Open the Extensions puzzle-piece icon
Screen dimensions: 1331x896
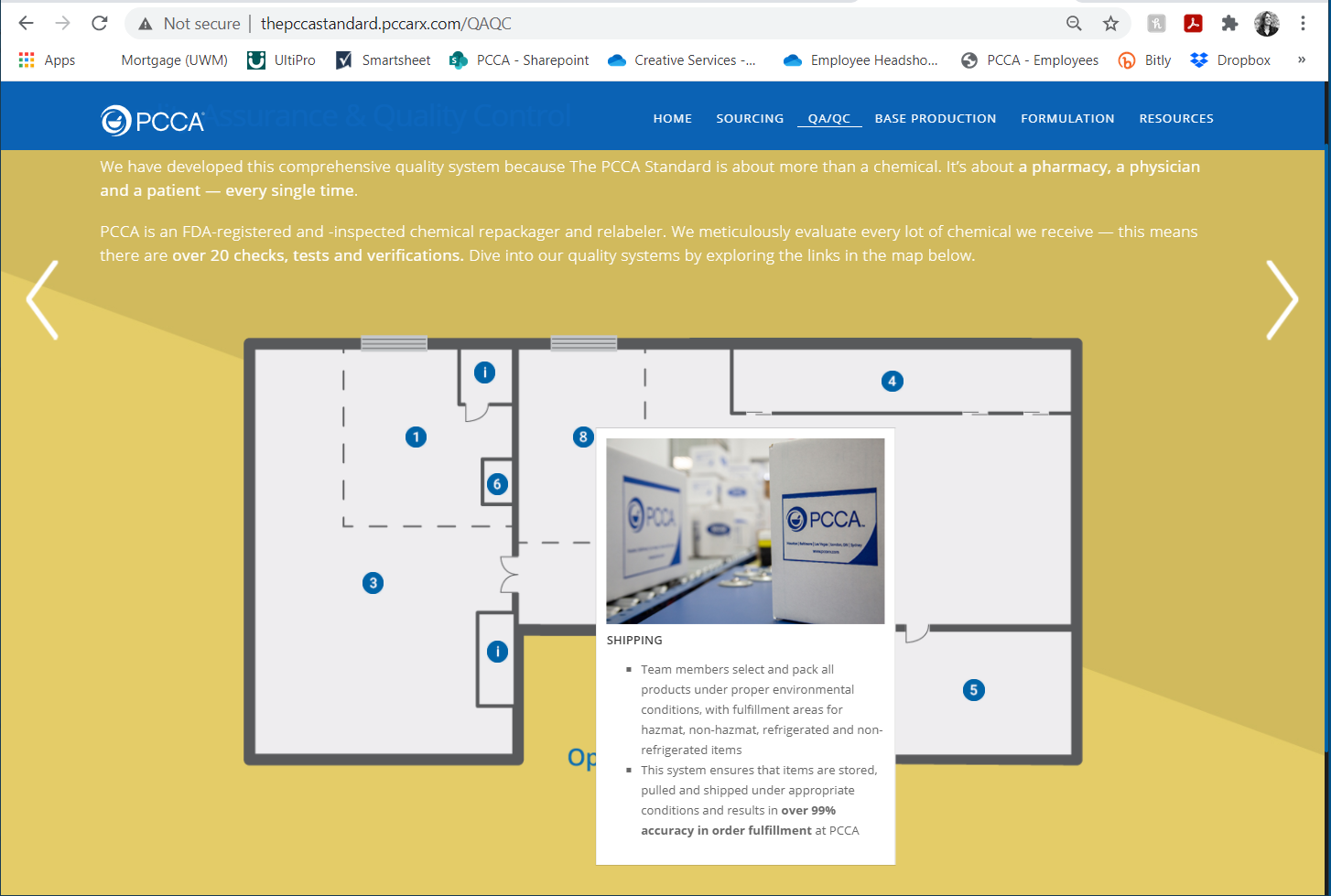pos(1229,24)
